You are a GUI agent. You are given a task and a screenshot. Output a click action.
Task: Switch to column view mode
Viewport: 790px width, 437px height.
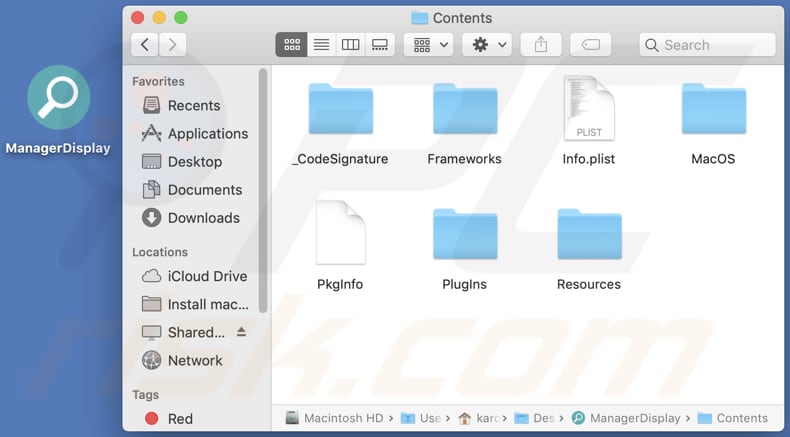pos(350,45)
